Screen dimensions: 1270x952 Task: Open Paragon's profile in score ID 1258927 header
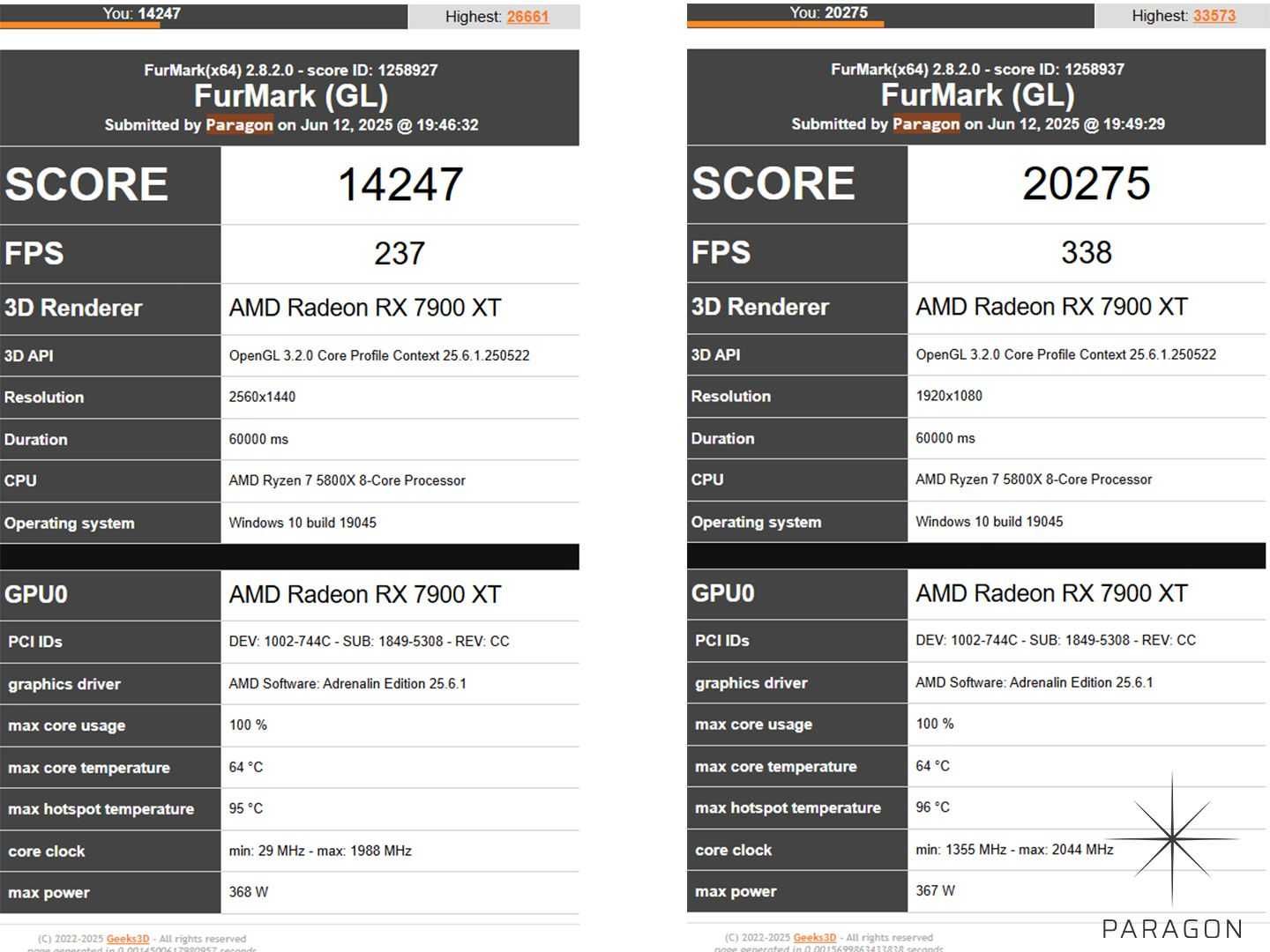click(239, 124)
